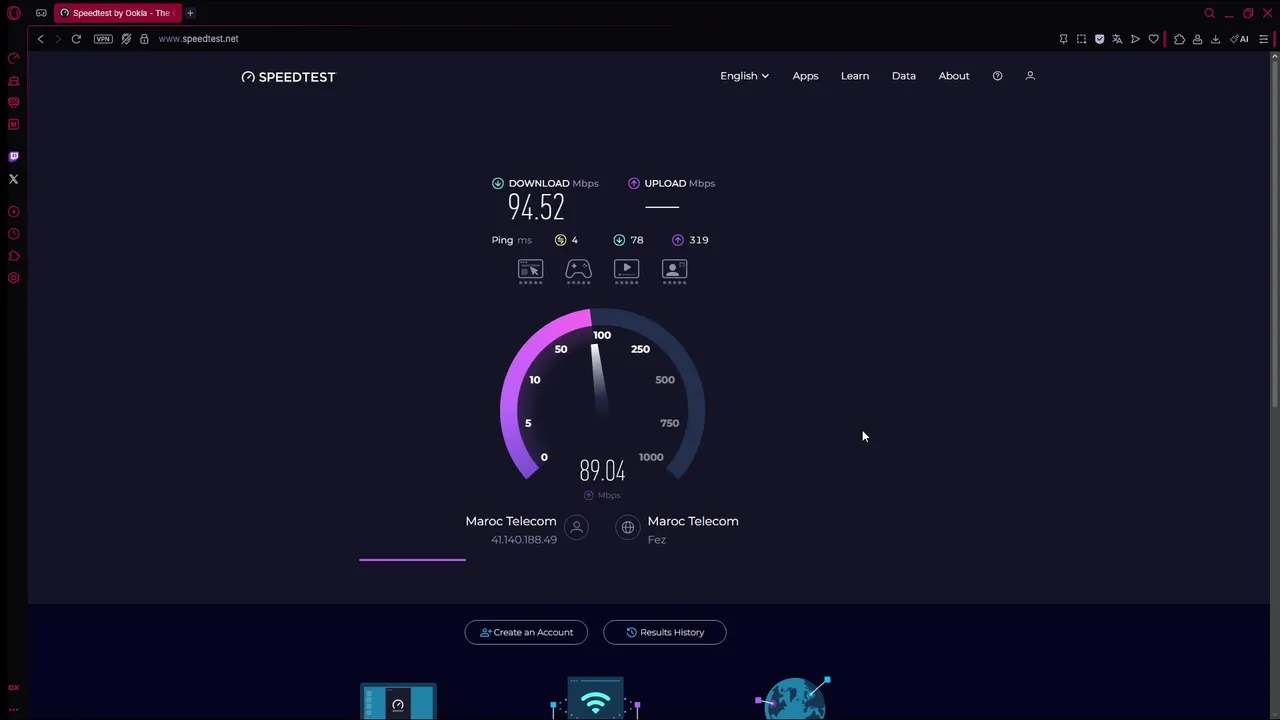
Task: Open the sidebar player icon
Action: click(x=14, y=212)
